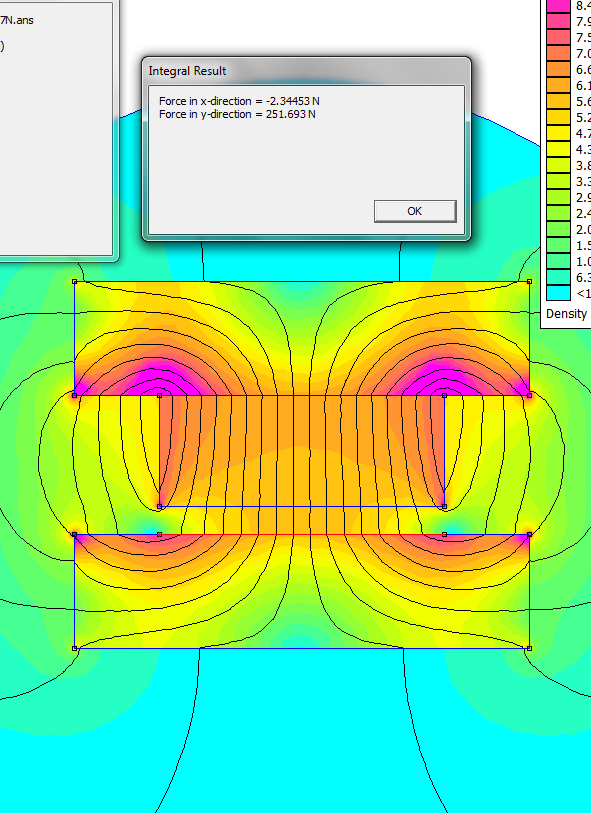The image size is (591, 813).
Task: Click bottom-right corner node of lower block
Action: [529, 648]
